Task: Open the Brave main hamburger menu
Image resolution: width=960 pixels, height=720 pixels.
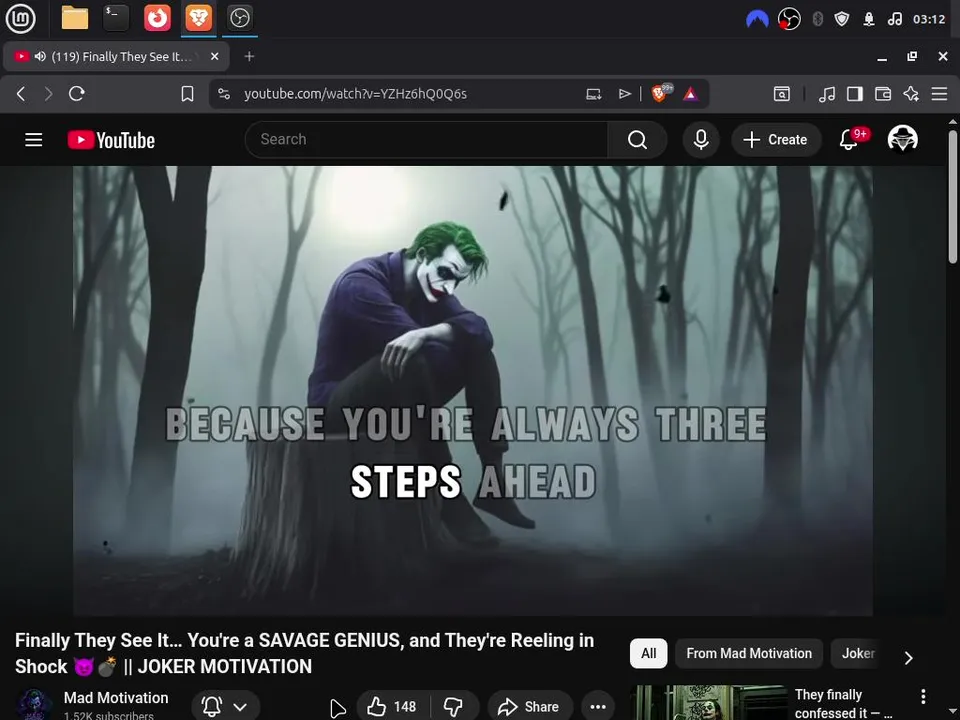Action: coord(939,94)
